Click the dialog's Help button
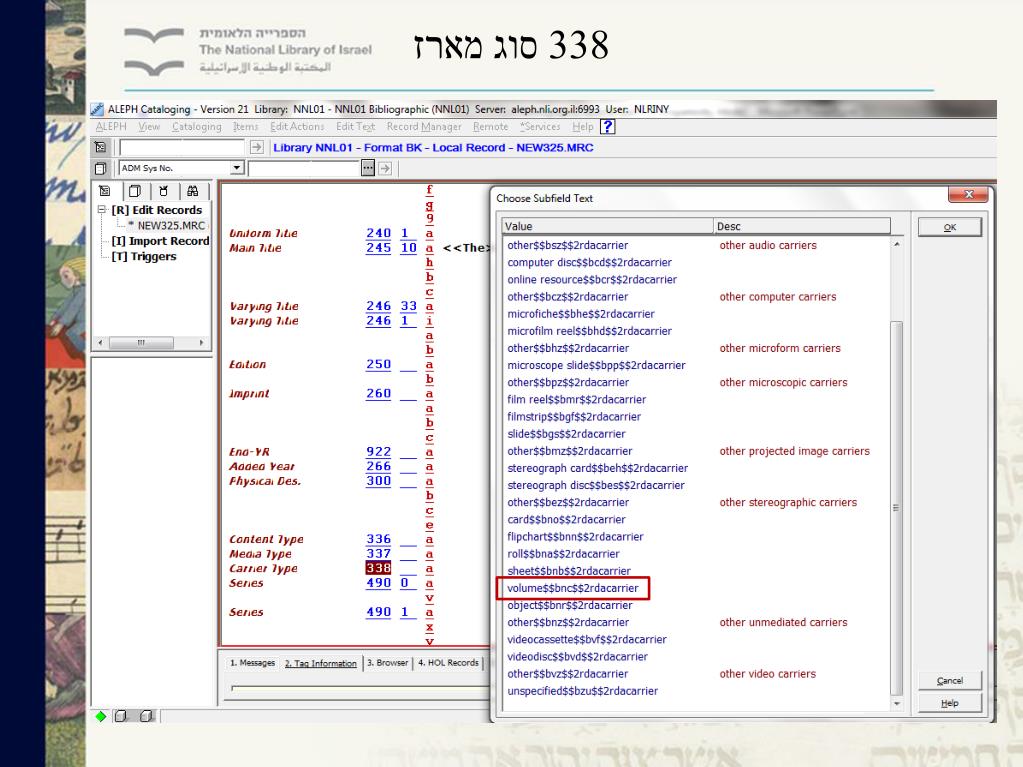This screenshot has width=1023, height=767. (x=949, y=703)
